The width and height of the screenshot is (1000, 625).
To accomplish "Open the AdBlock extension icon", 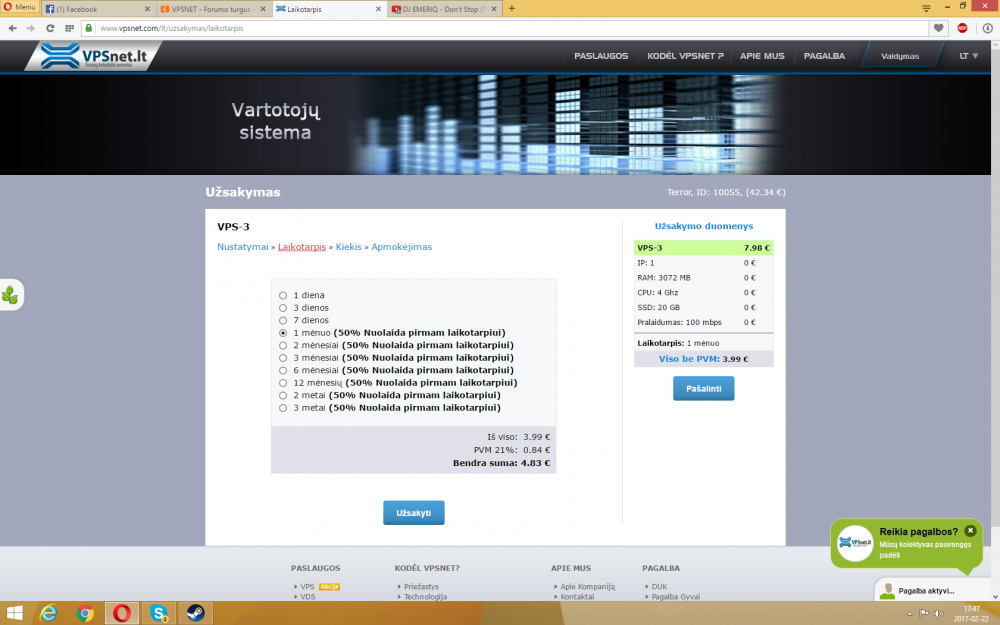I will tap(962, 28).
